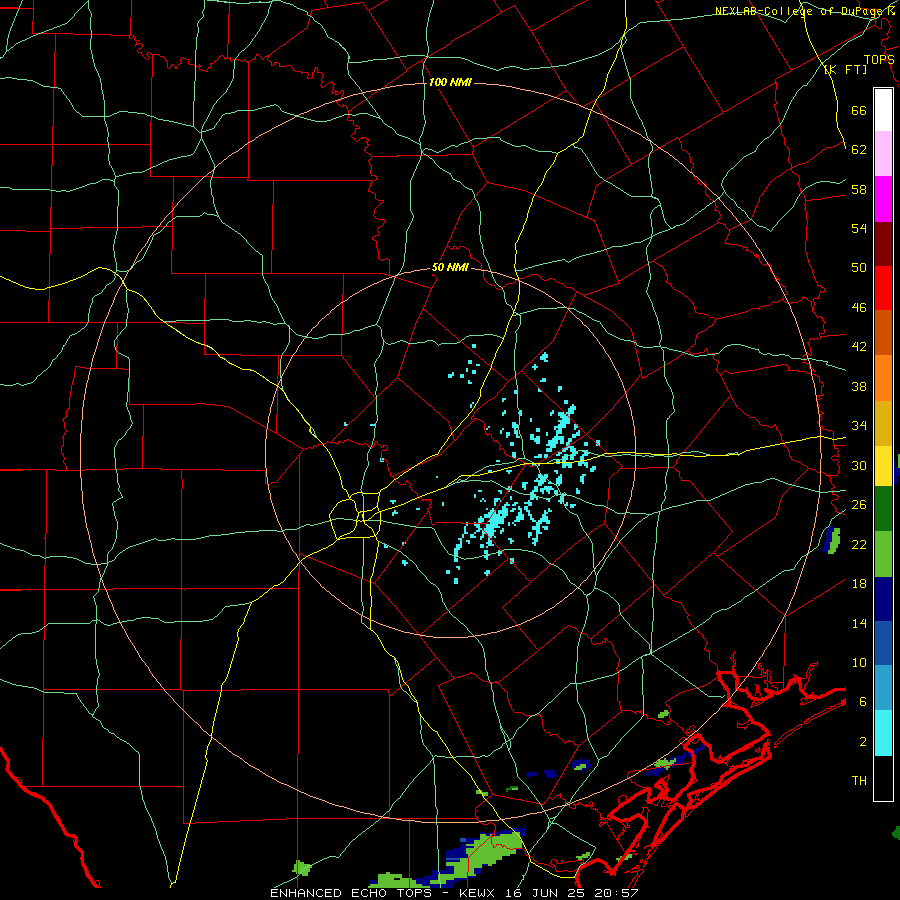This screenshot has width=900, height=900.
Task: Click the navy 18 kft legend swatch
Action: (883, 599)
